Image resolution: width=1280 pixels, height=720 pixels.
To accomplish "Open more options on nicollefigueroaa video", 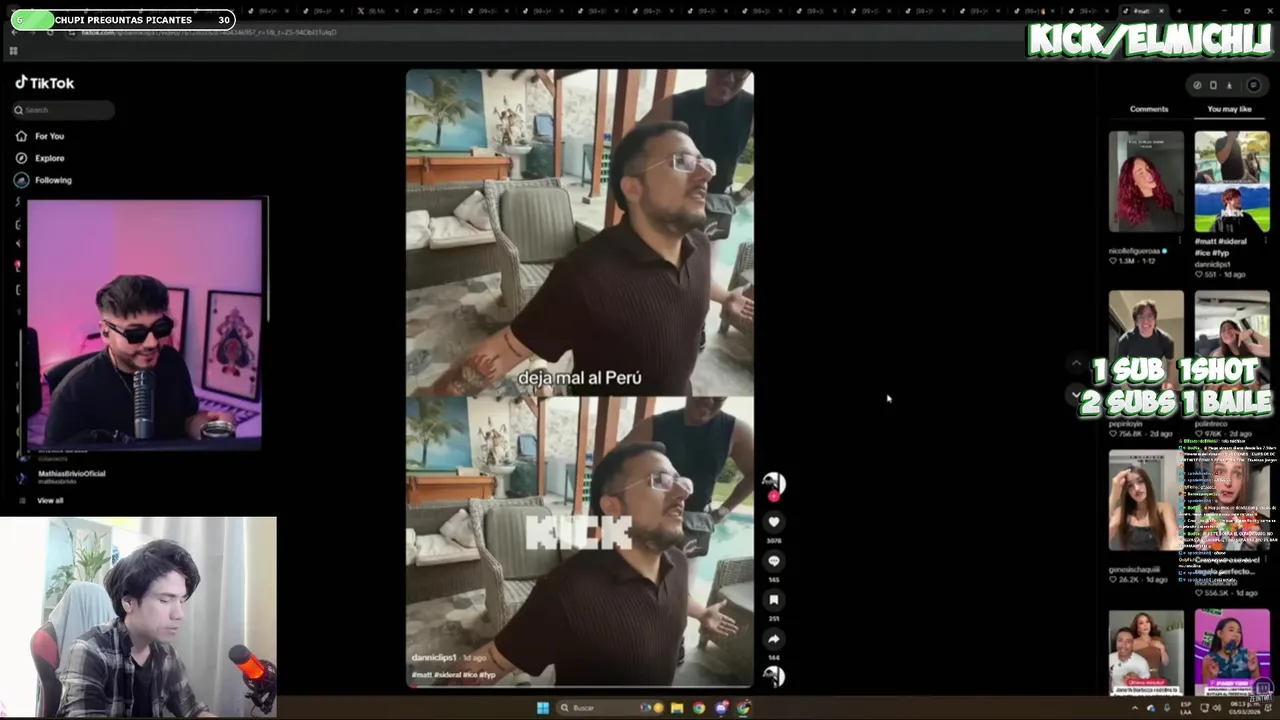I will coord(1180,241).
